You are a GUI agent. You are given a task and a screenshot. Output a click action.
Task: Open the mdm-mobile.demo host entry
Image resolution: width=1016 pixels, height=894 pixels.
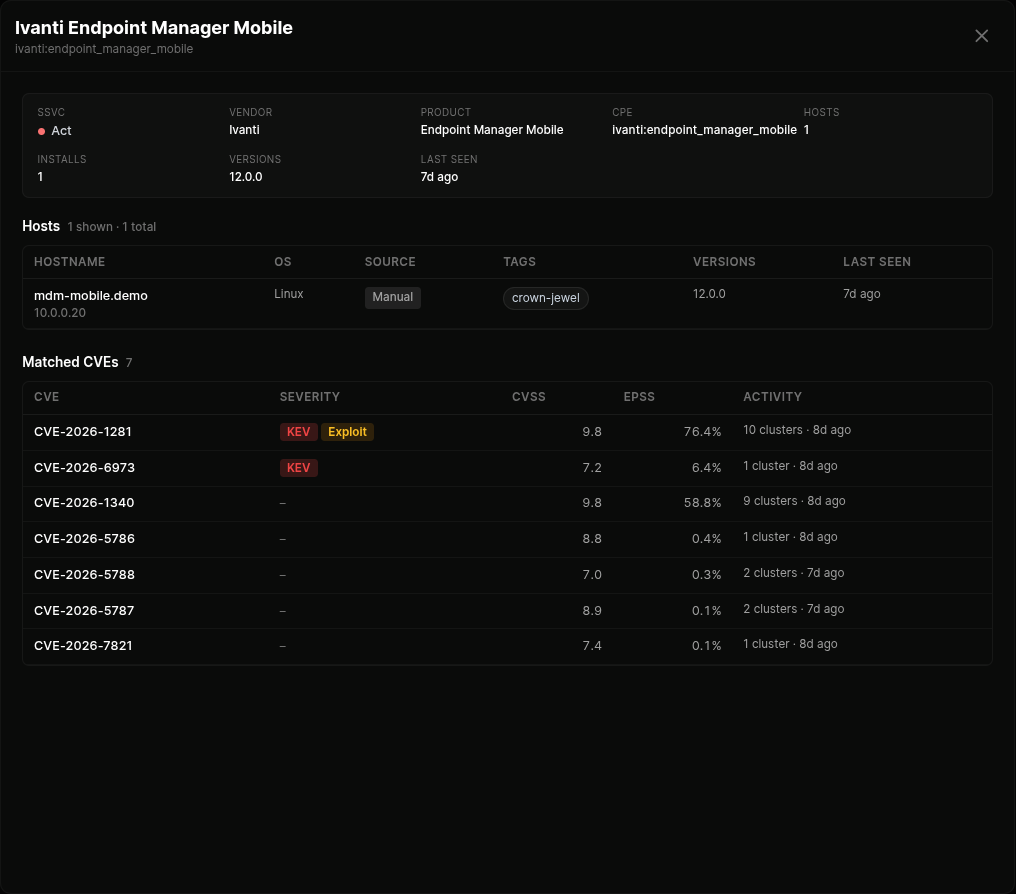coord(91,295)
